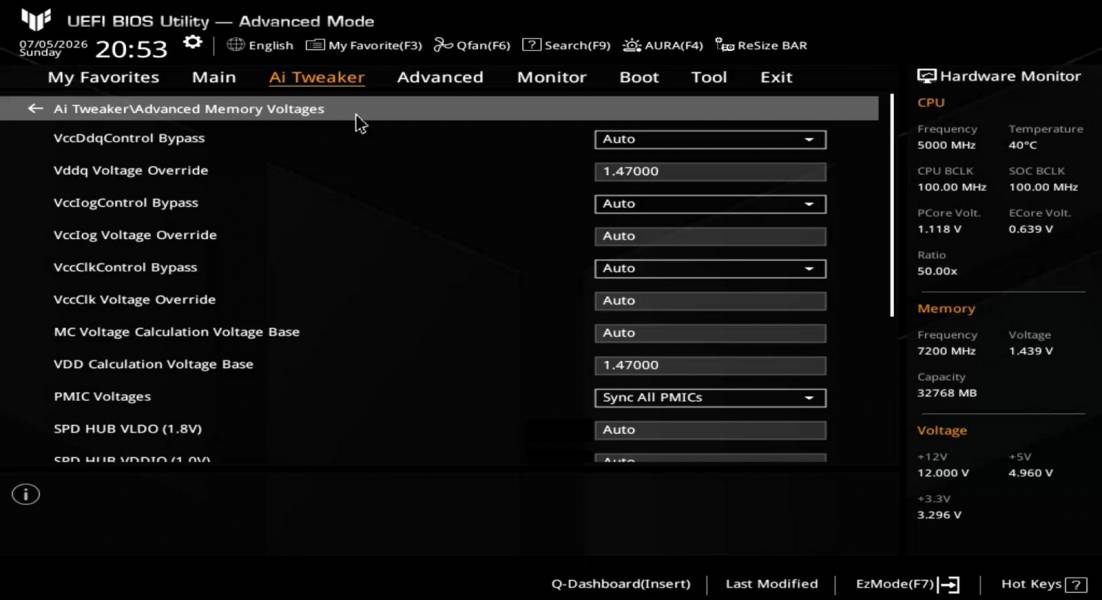Screen dimensions: 1102x600
Task: Click EzMode(F7) button label
Action: pyautogui.click(x=895, y=584)
